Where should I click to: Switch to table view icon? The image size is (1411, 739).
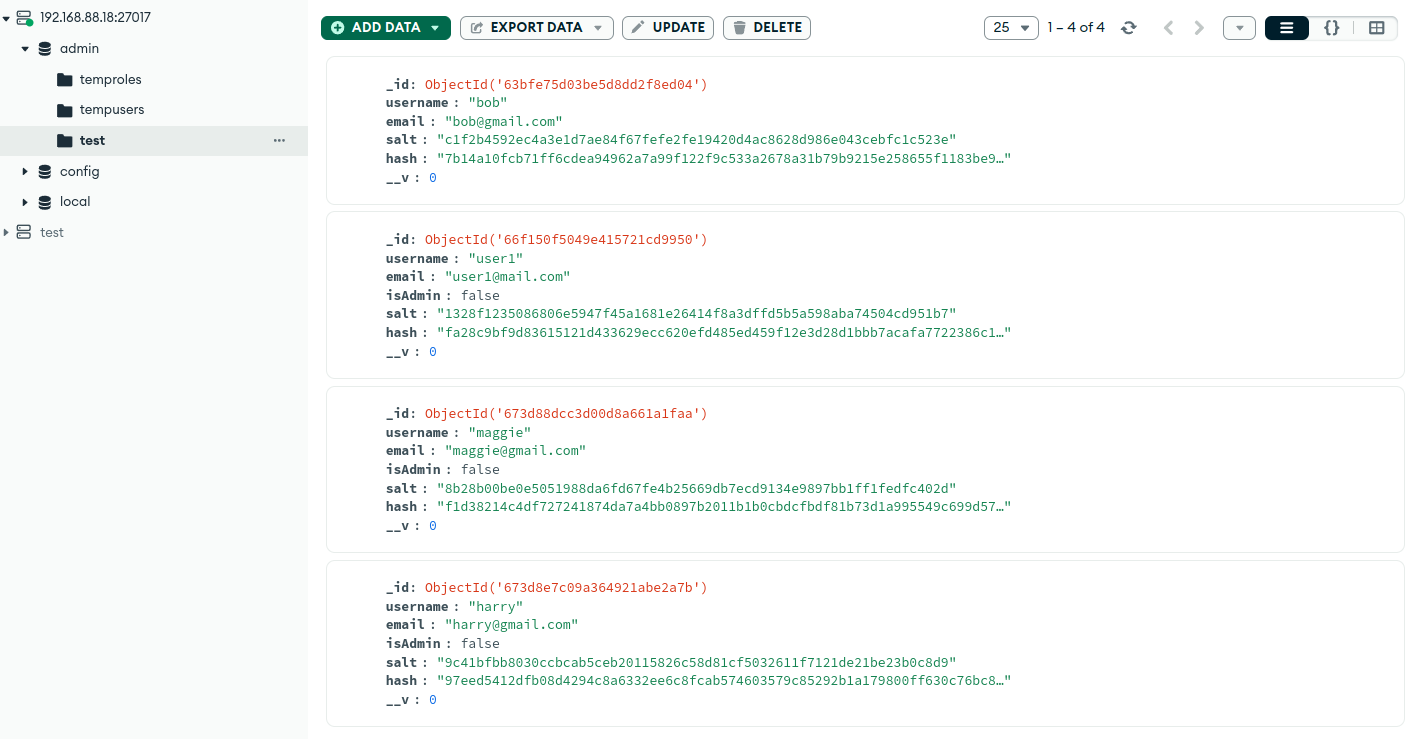(x=1376, y=28)
